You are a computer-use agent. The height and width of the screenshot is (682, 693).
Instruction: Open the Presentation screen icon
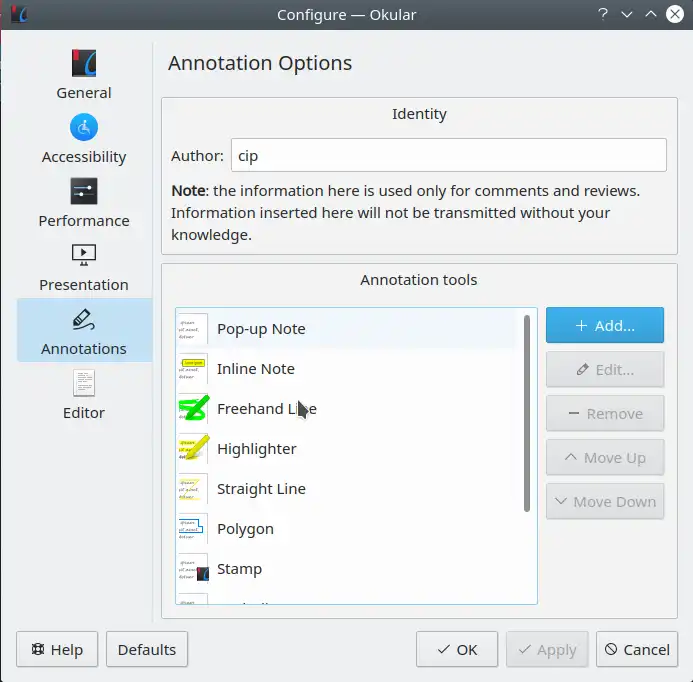coord(84,255)
